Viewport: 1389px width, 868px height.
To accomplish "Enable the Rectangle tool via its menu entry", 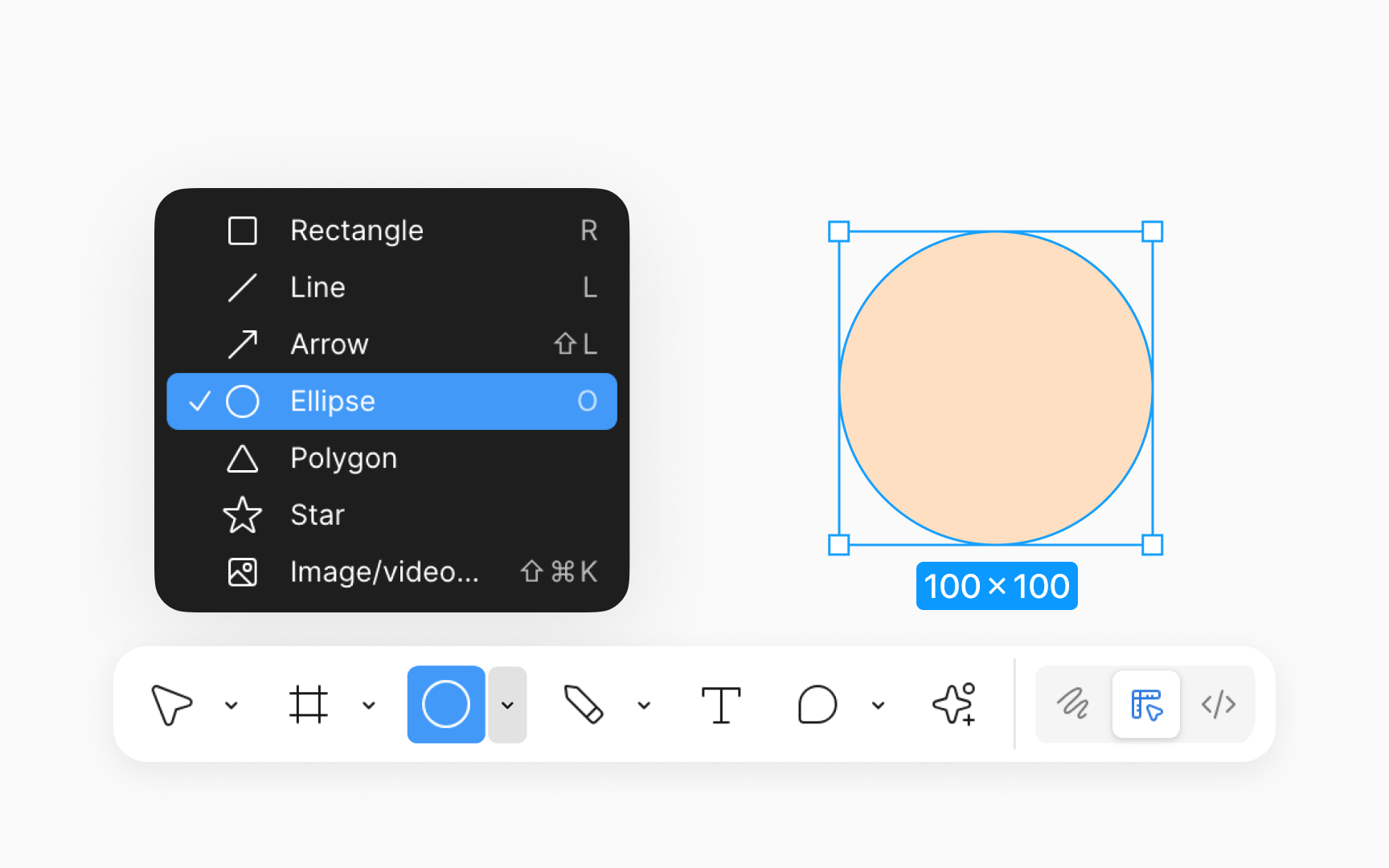I will [357, 231].
